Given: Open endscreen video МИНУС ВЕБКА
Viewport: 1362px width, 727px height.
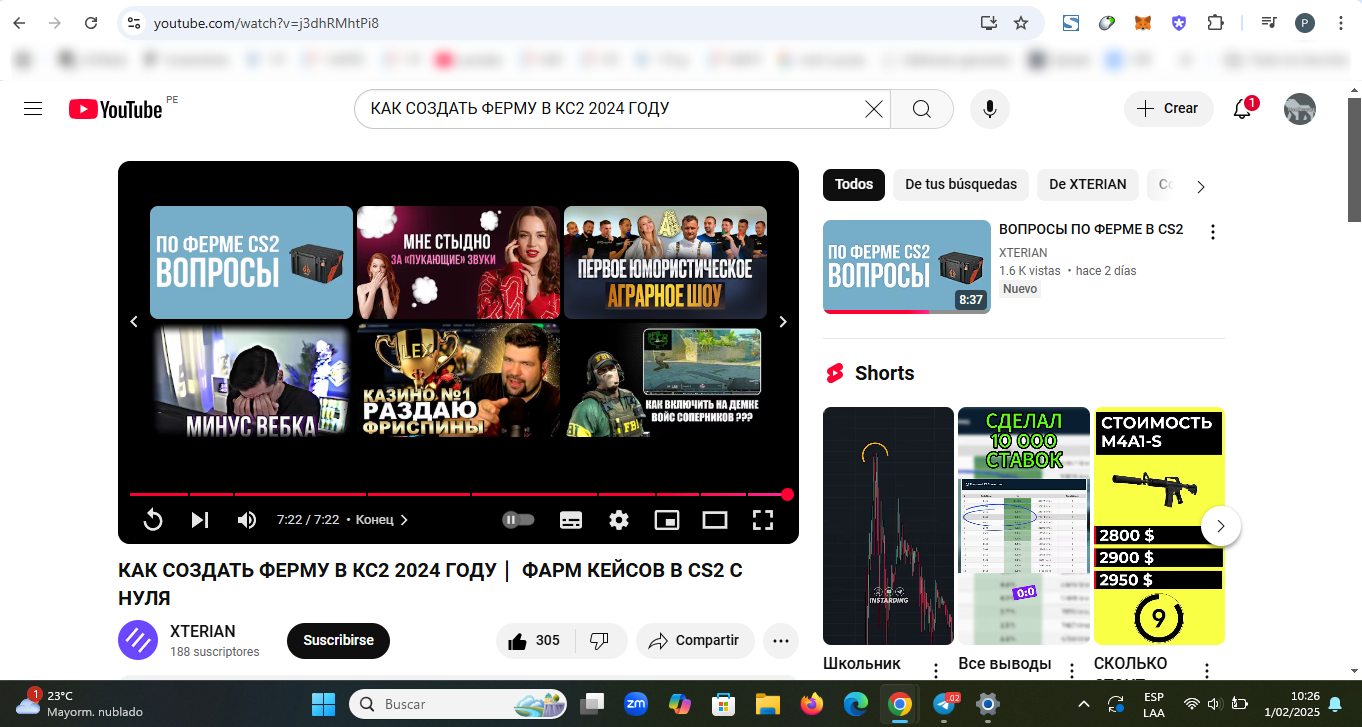Looking at the screenshot, I should tap(251, 381).
